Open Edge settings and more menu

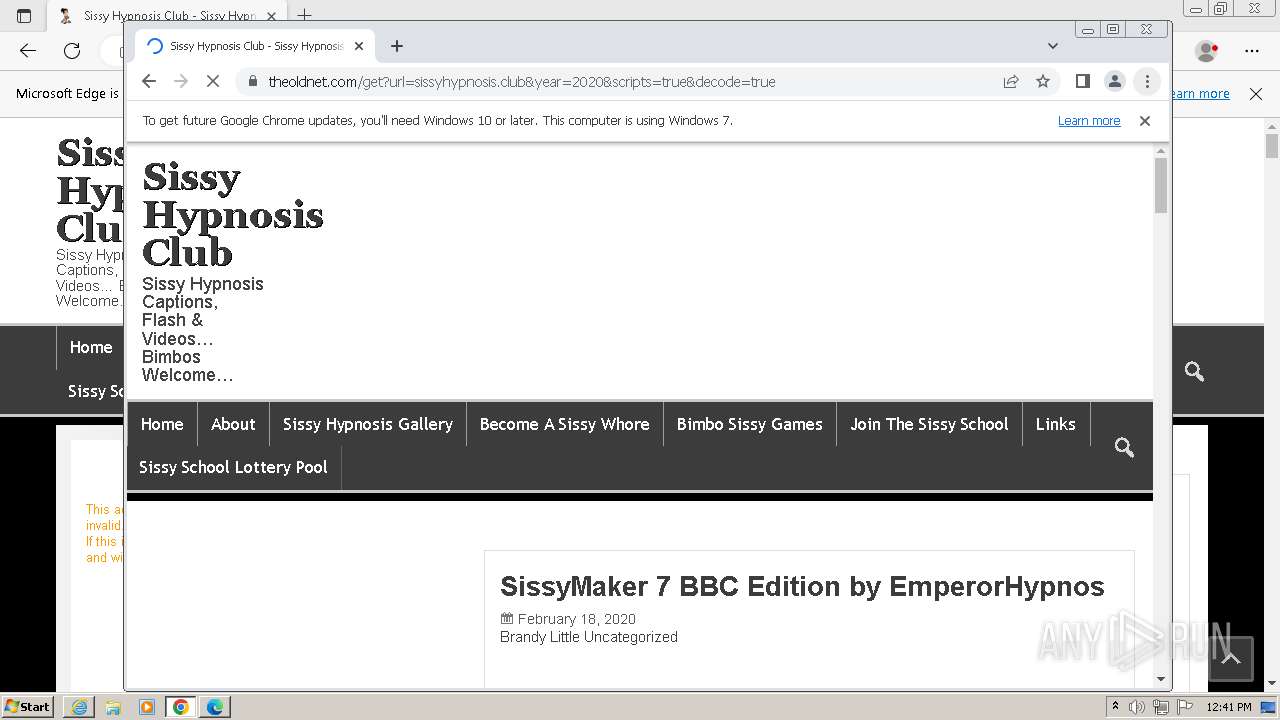(1252, 50)
